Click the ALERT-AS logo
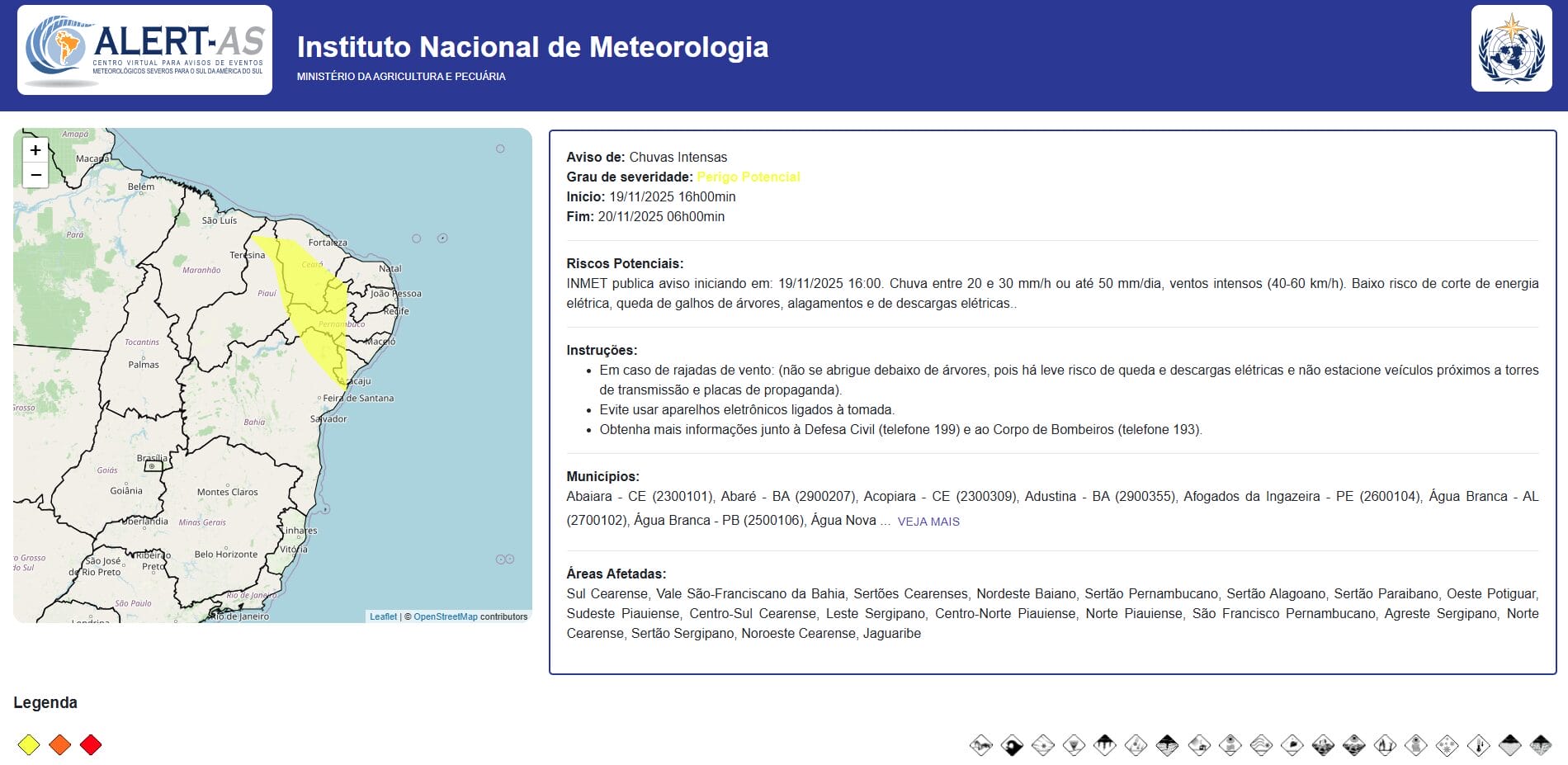This screenshot has width=1568, height=765. (144, 48)
